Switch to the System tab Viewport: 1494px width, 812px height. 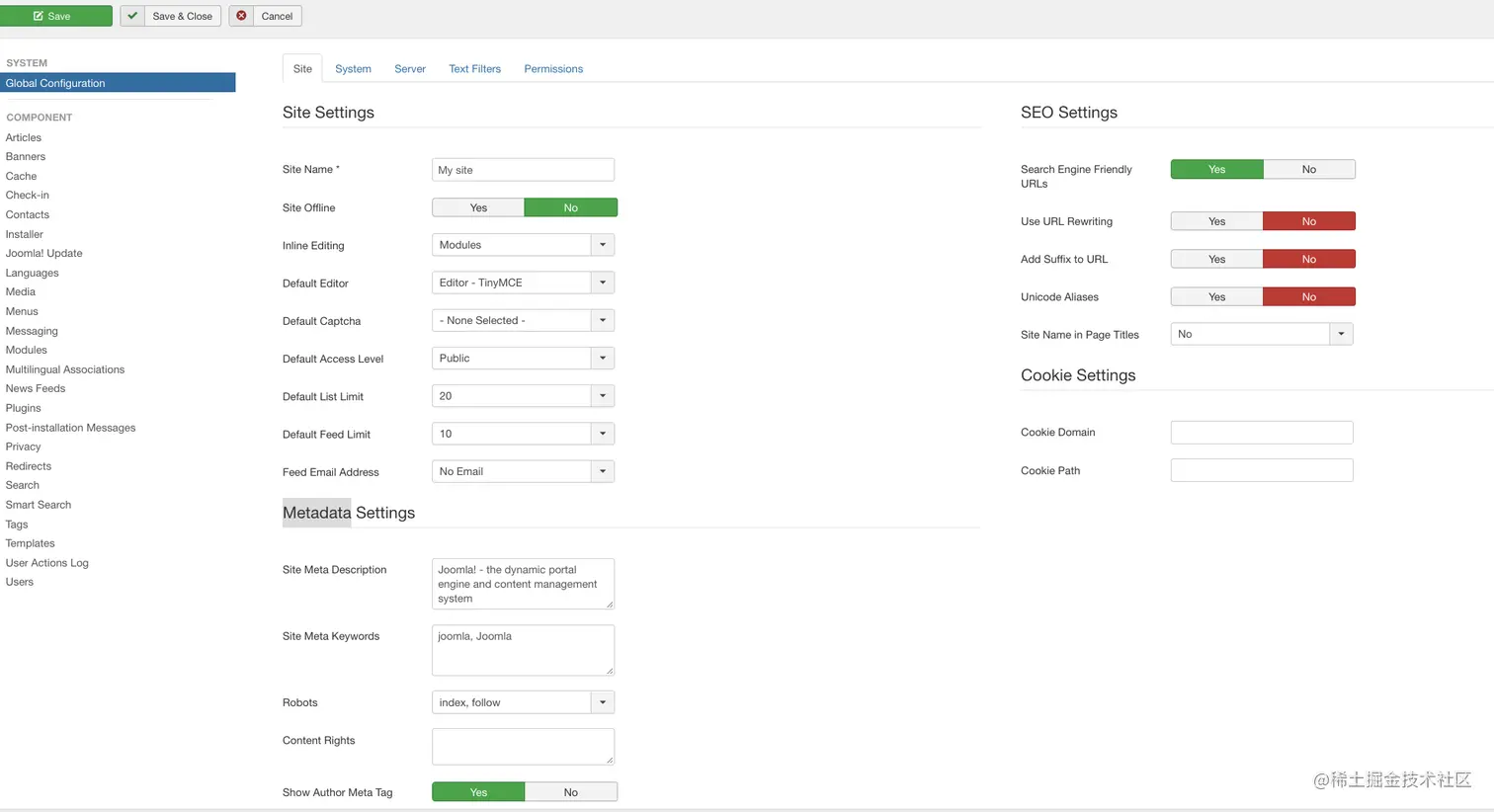[x=353, y=69]
